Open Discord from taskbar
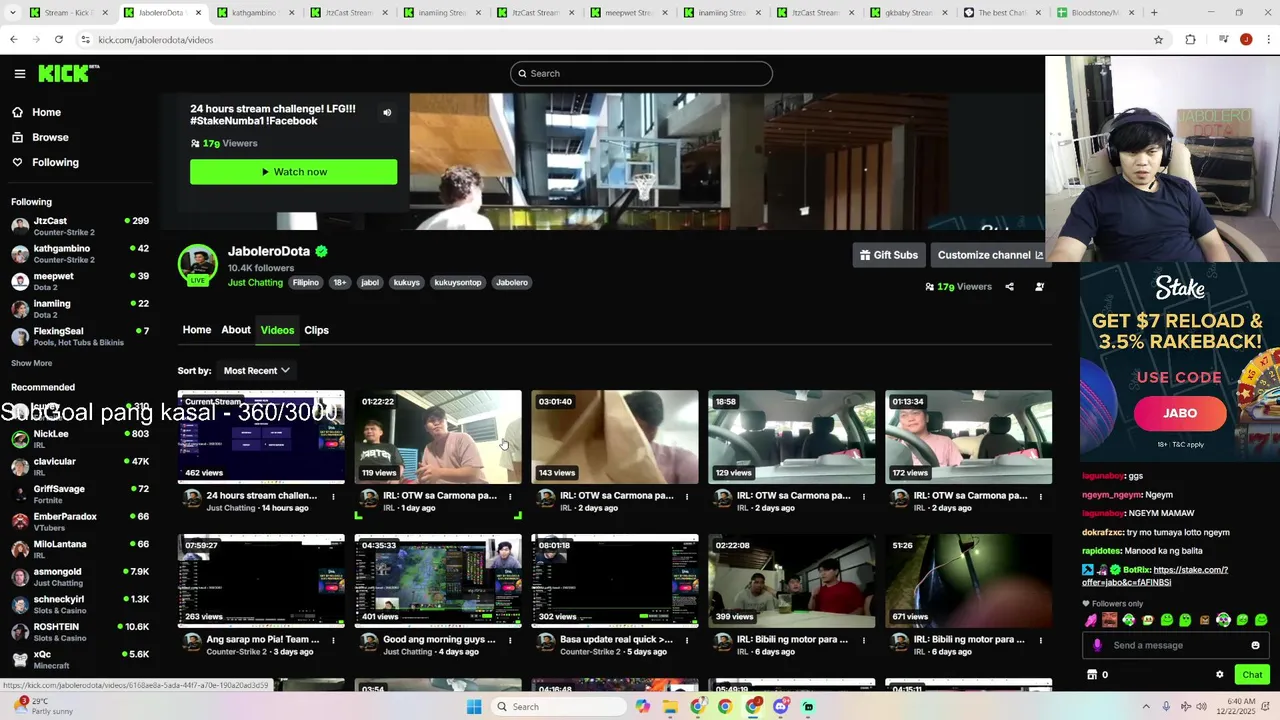 click(781, 707)
